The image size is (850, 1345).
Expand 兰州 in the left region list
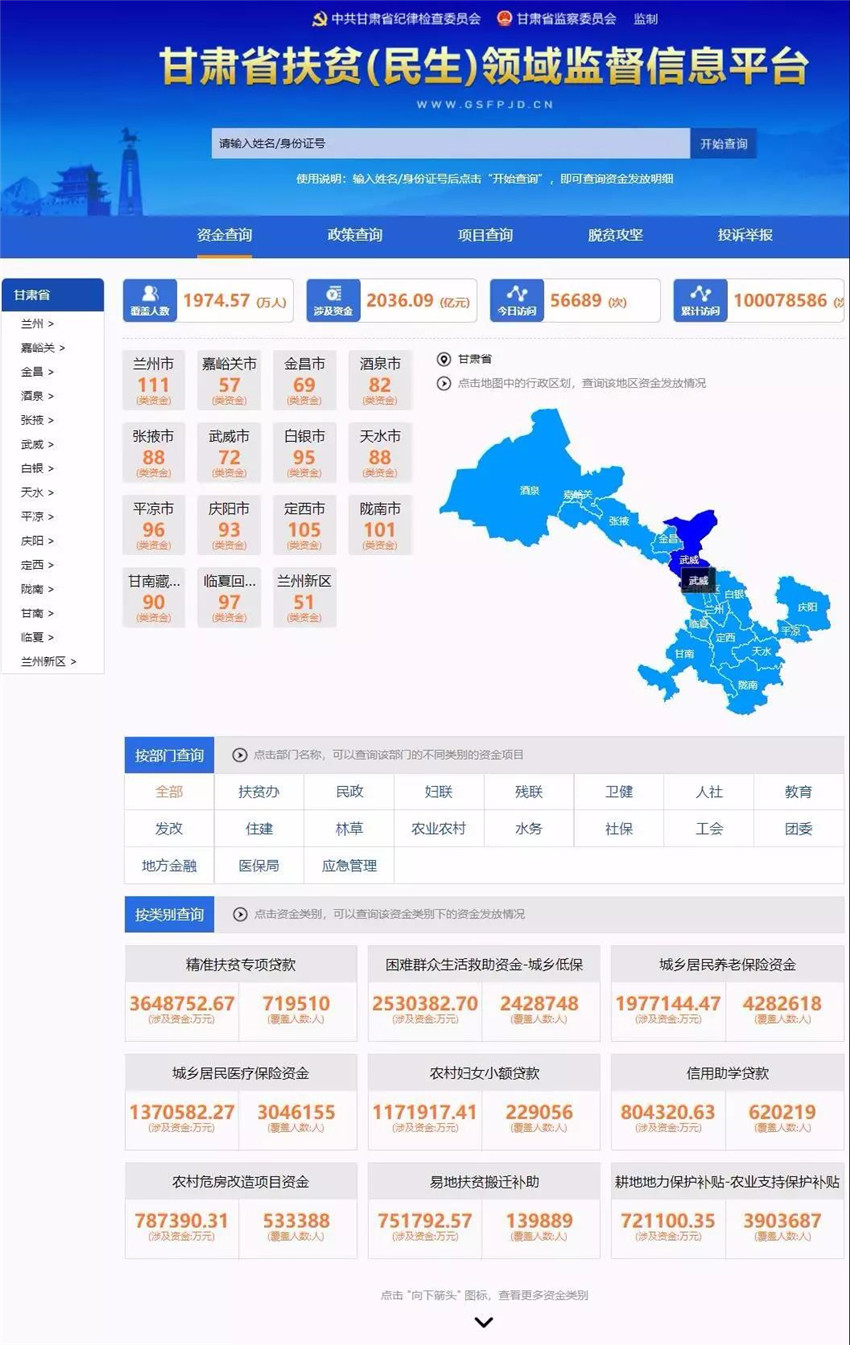coord(38,324)
